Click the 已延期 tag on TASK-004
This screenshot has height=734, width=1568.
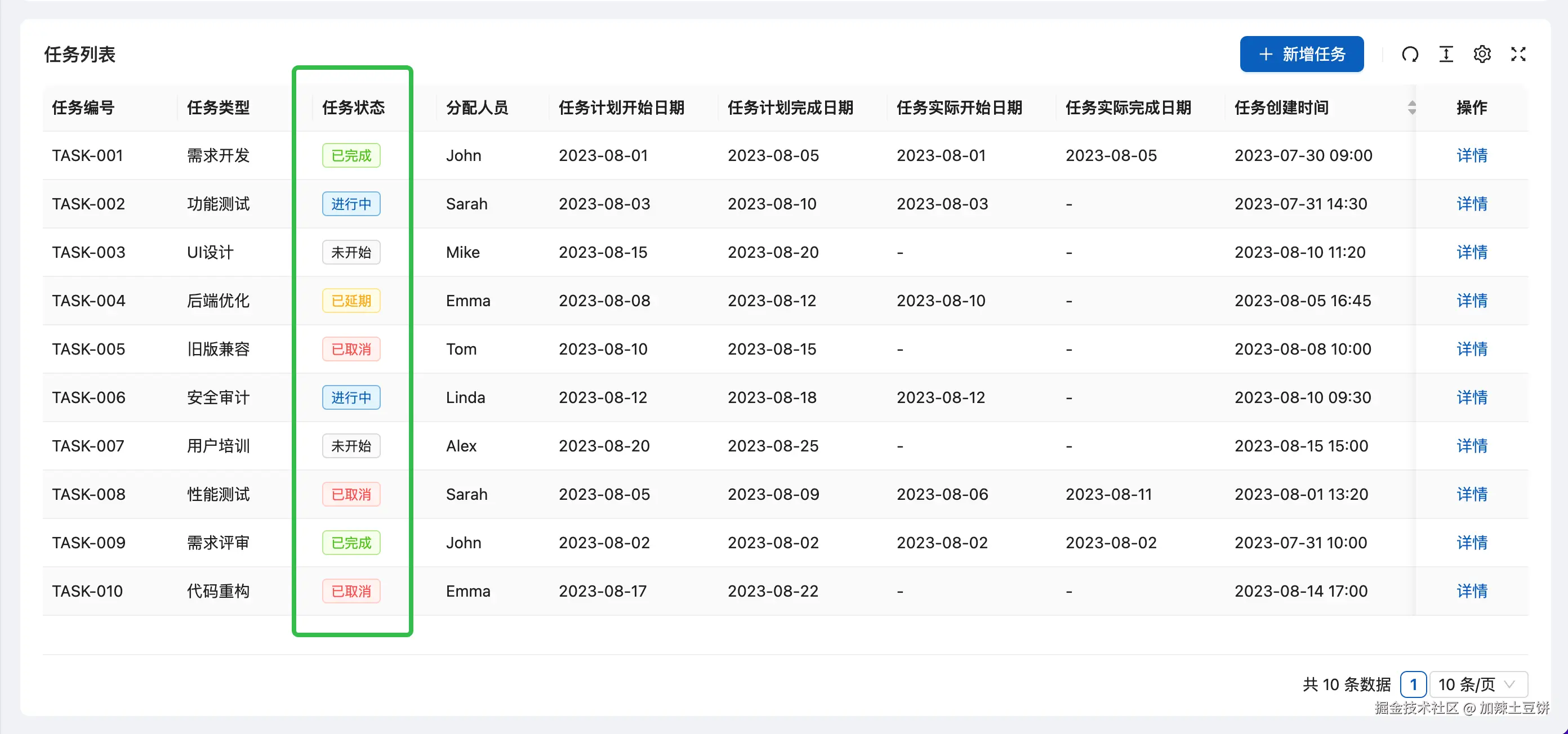pyautogui.click(x=351, y=301)
